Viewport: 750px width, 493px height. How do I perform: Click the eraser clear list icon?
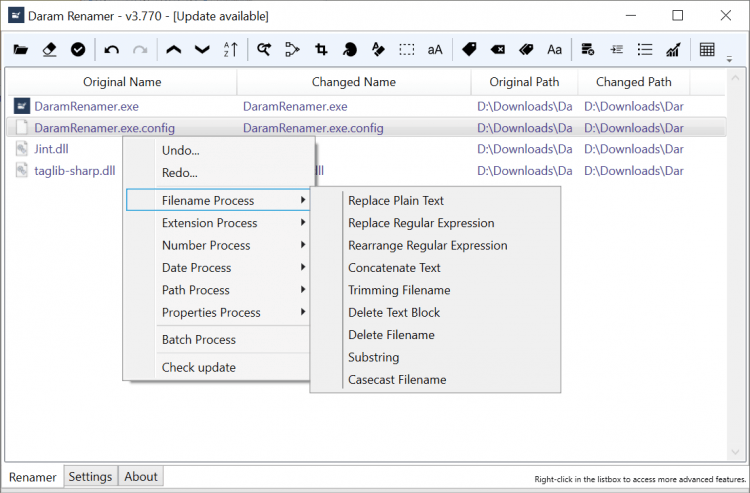pyautogui.click(x=49, y=49)
